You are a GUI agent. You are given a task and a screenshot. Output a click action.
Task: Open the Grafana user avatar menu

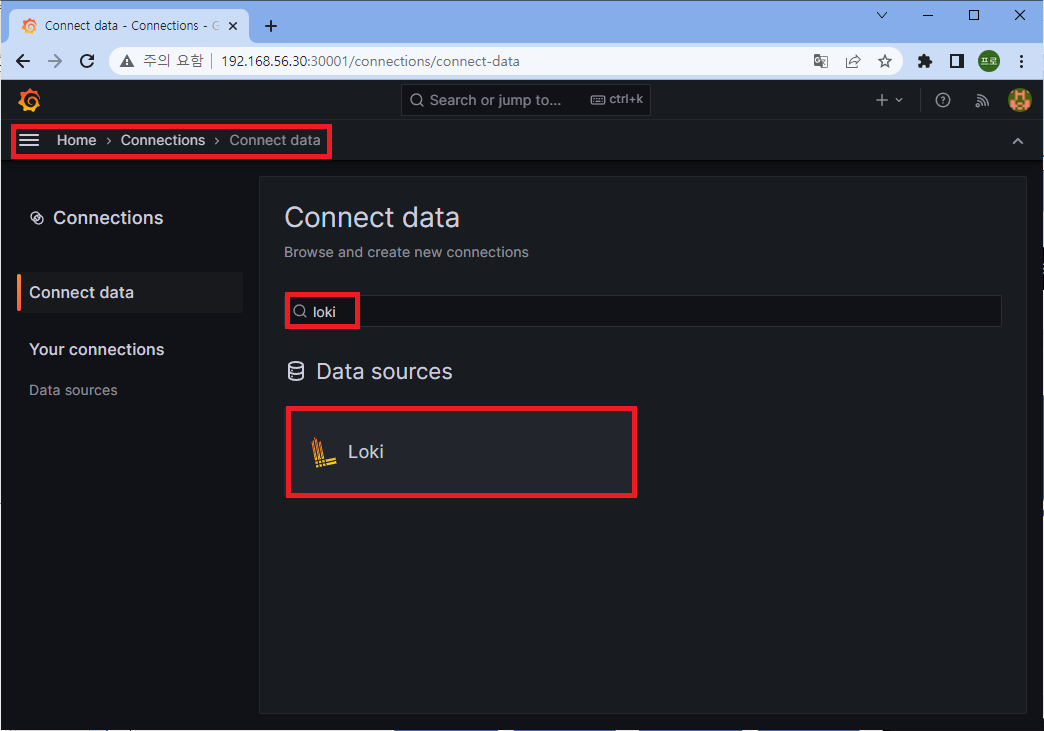click(1019, 100)
